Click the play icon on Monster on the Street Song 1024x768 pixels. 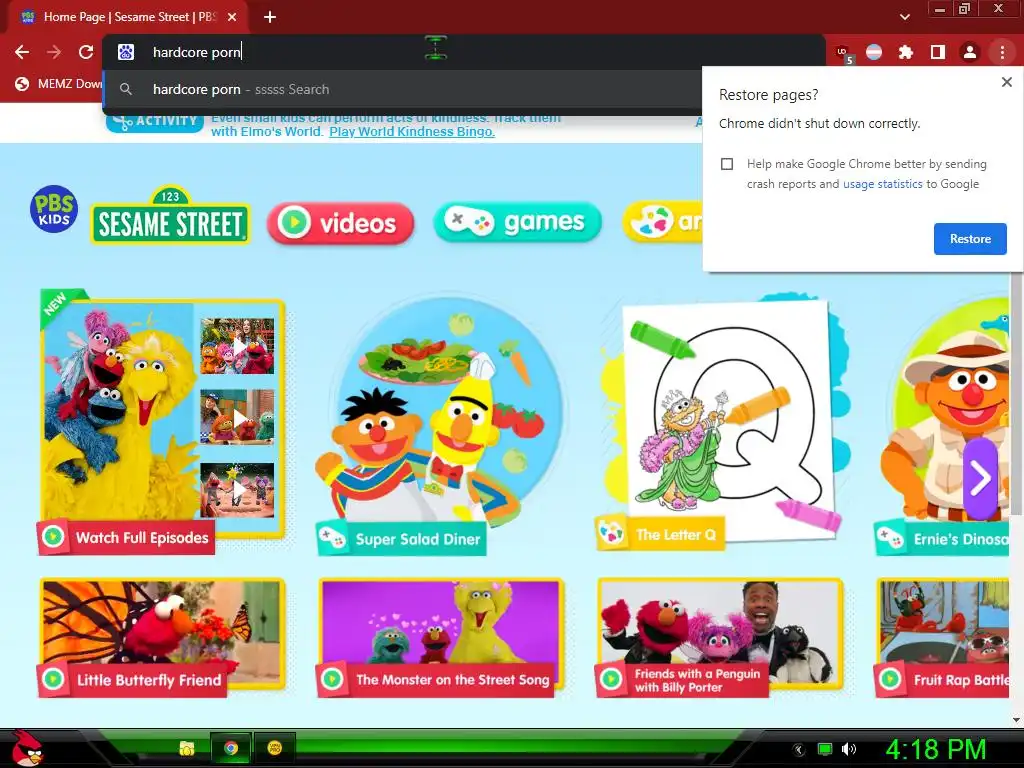[332, 679]
